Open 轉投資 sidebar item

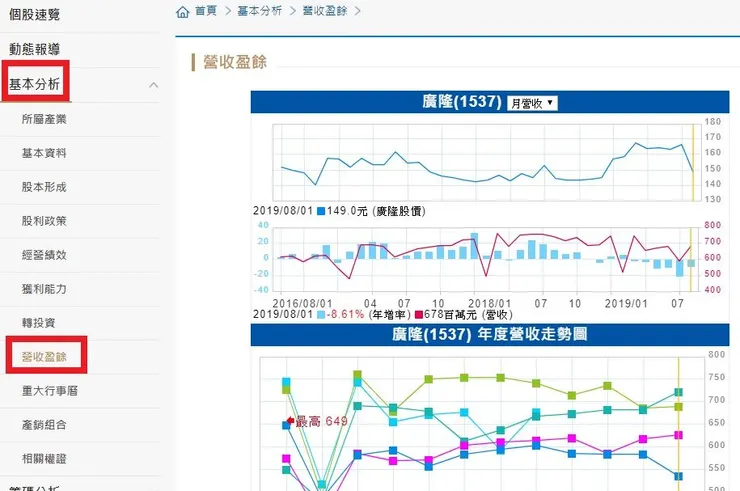(38, 323)
